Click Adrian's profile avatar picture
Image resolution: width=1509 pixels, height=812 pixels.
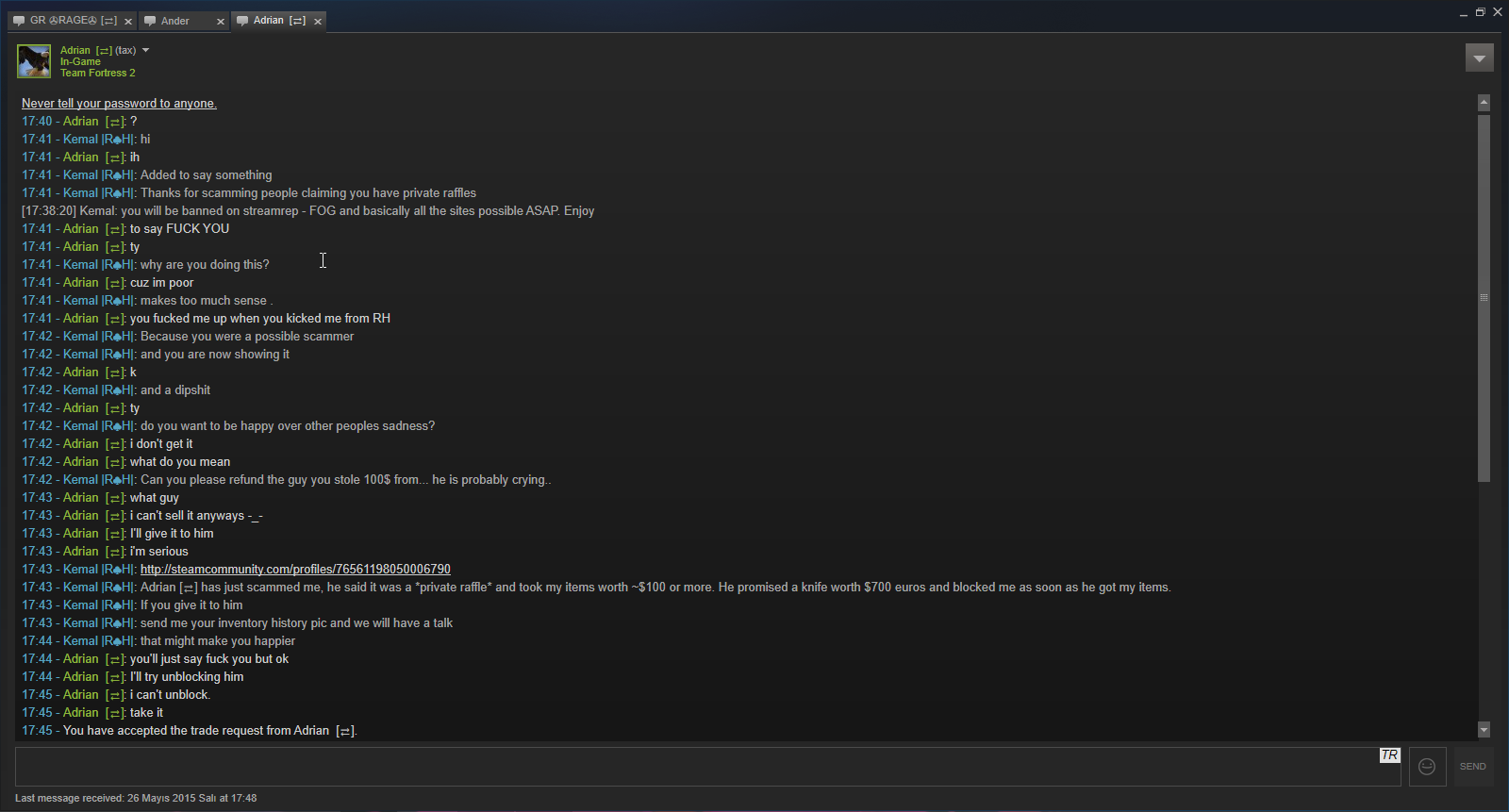pyautogui.click(x=34, y=61)
